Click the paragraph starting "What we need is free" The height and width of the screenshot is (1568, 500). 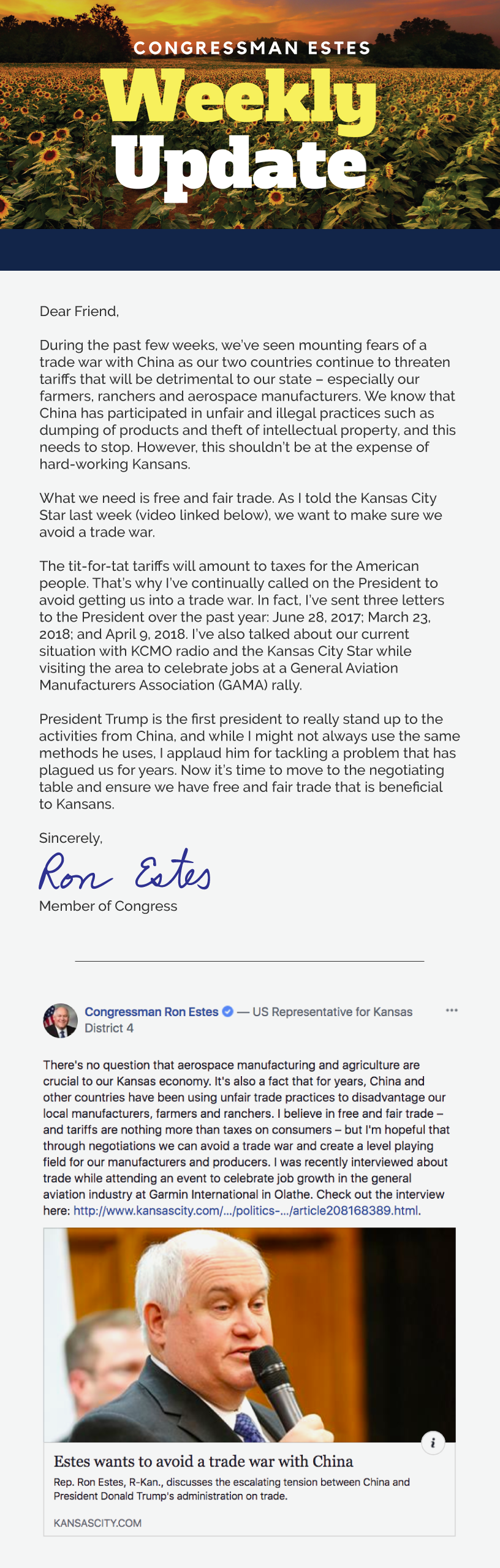tap(240, 514)
